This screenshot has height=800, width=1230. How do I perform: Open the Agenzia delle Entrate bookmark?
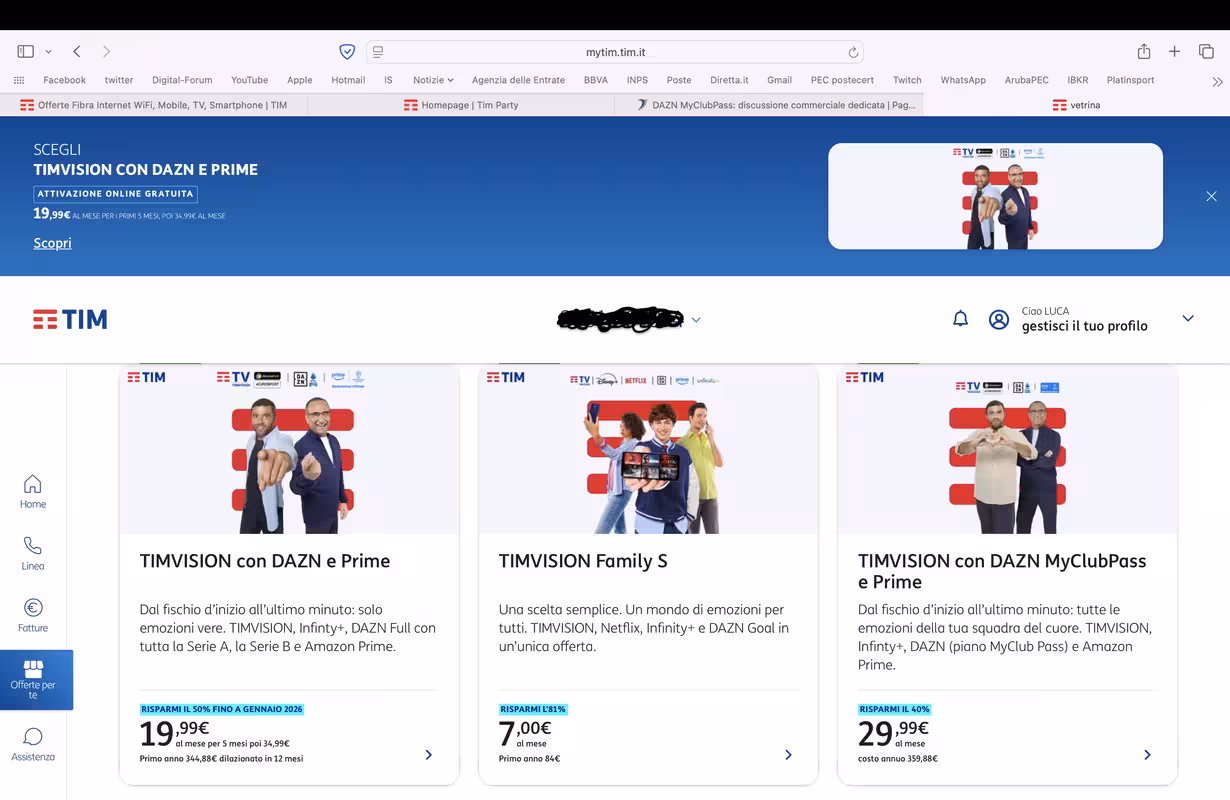tap(518, 80)
